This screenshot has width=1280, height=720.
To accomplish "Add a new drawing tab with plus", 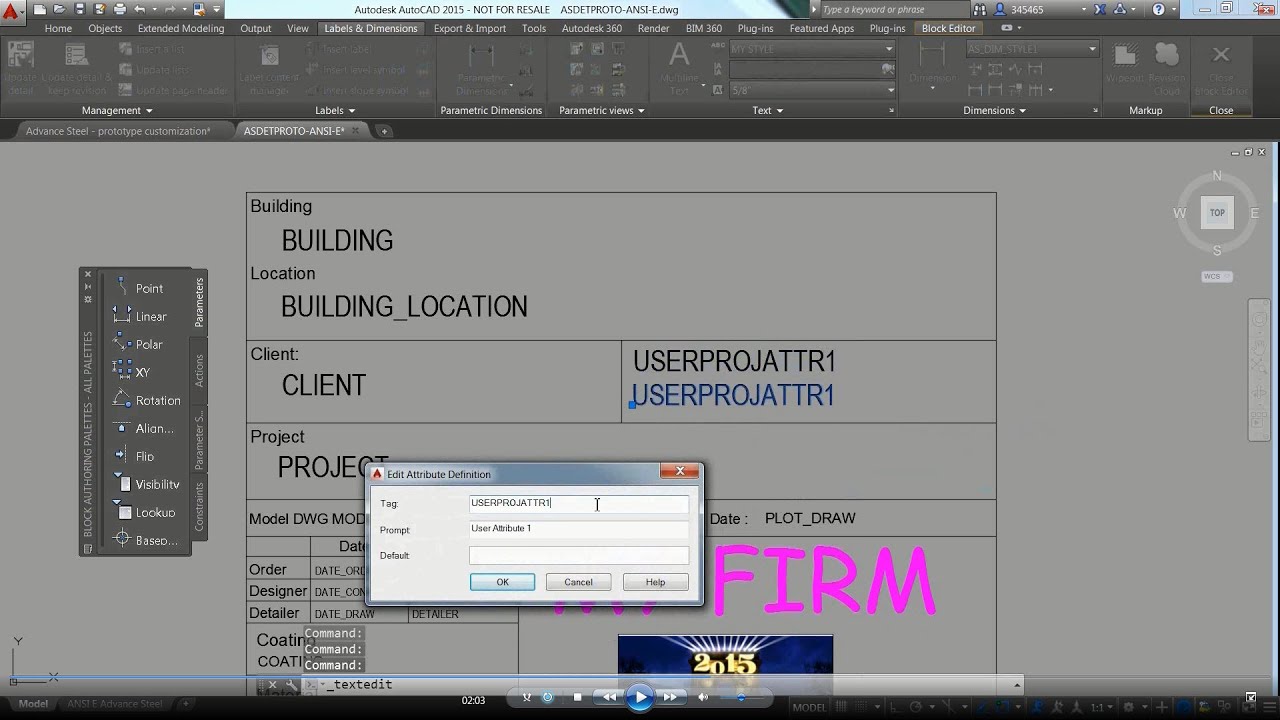I will click(383, 131).
